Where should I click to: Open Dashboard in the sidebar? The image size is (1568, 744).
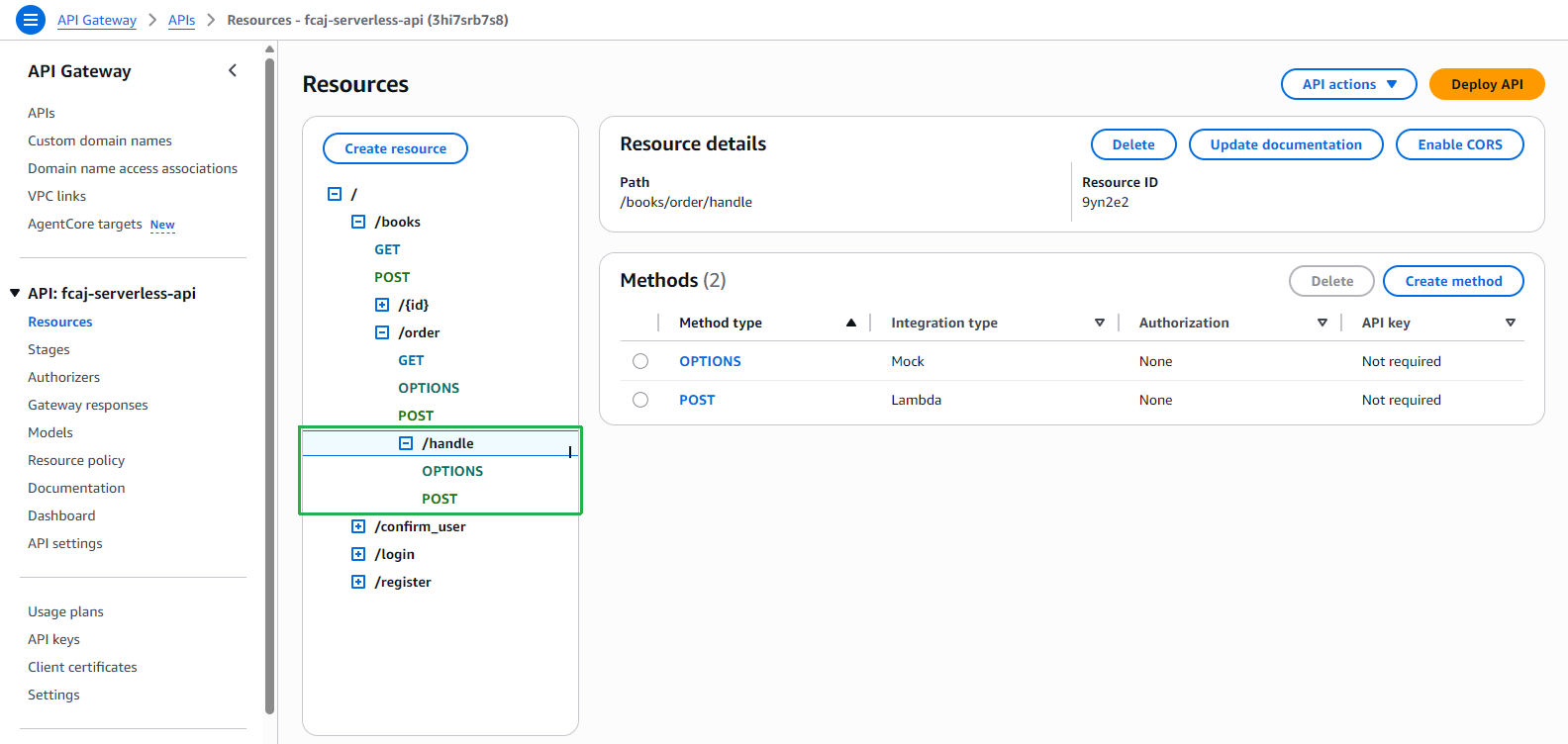[61, 515]
